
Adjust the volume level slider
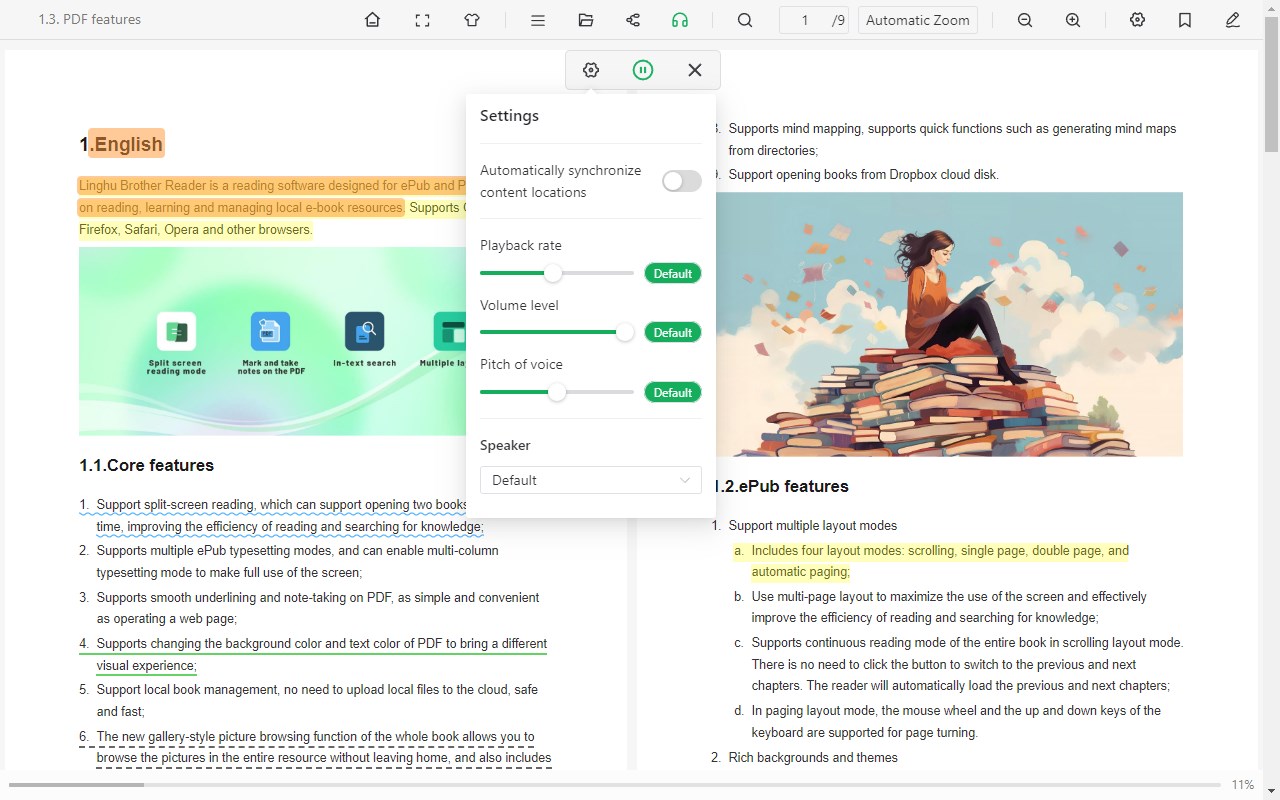click(557, 332)
